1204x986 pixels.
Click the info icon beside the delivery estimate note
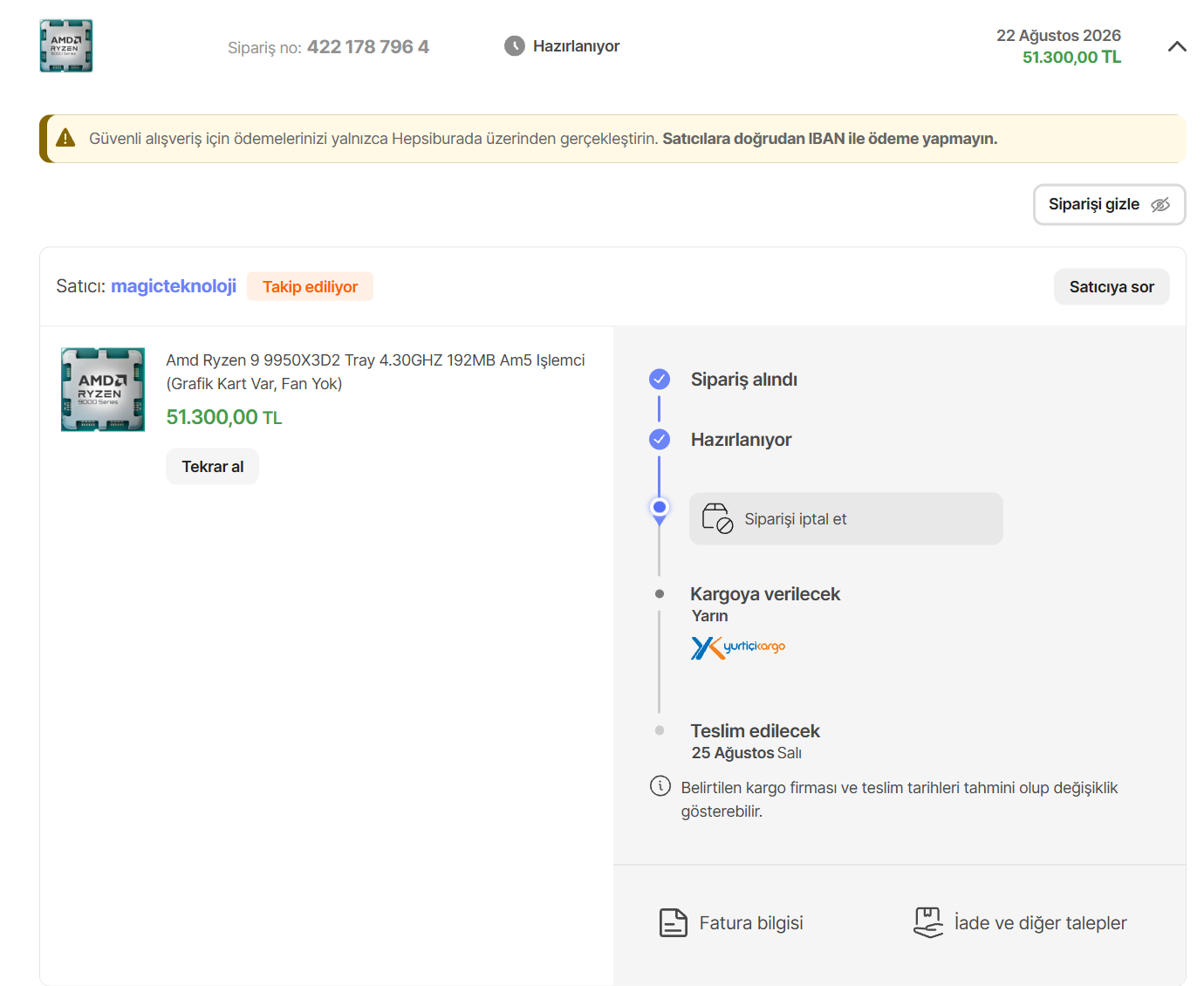[x=660, y=786]
